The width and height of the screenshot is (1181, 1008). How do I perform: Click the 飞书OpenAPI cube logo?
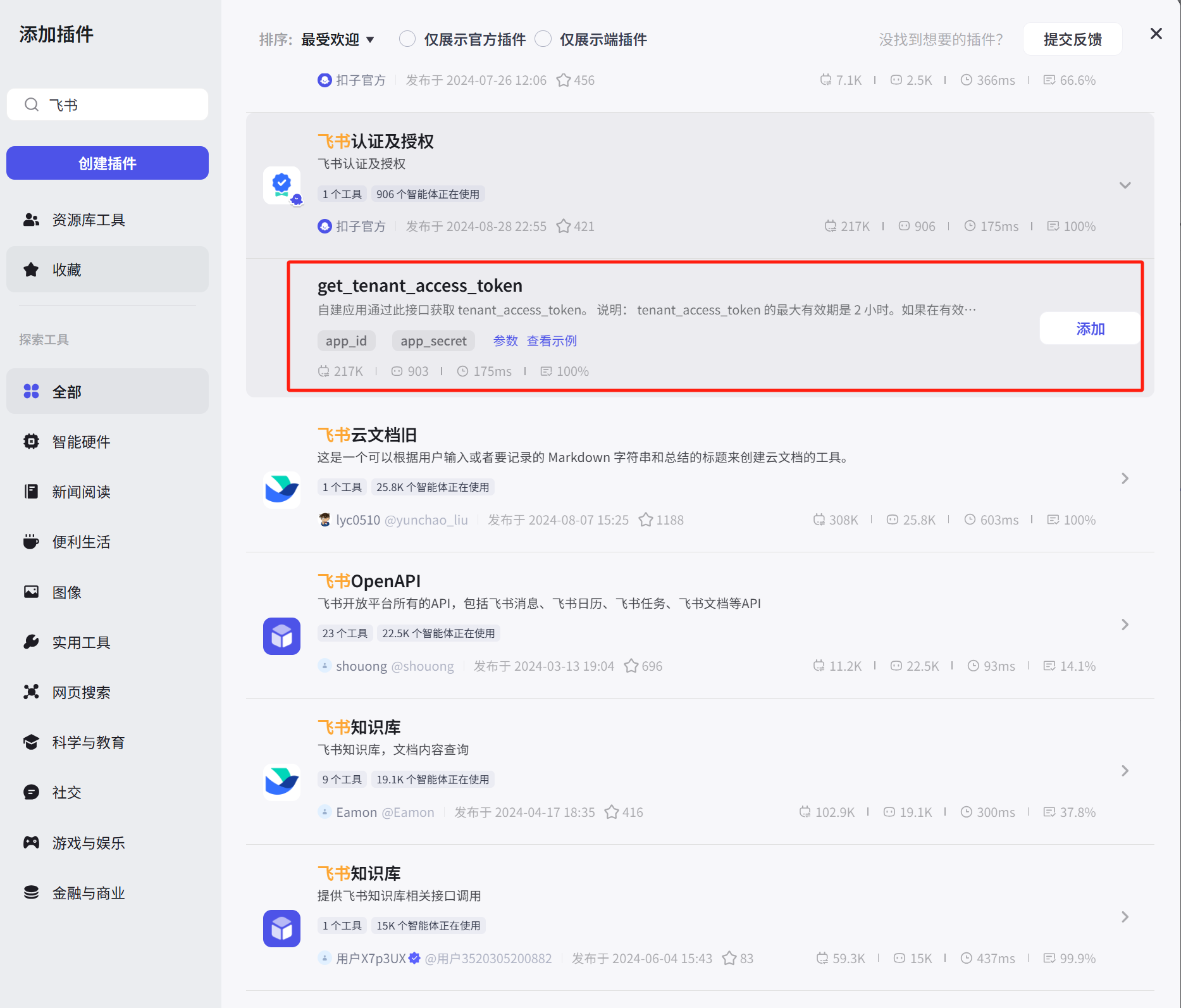[282, 636]
